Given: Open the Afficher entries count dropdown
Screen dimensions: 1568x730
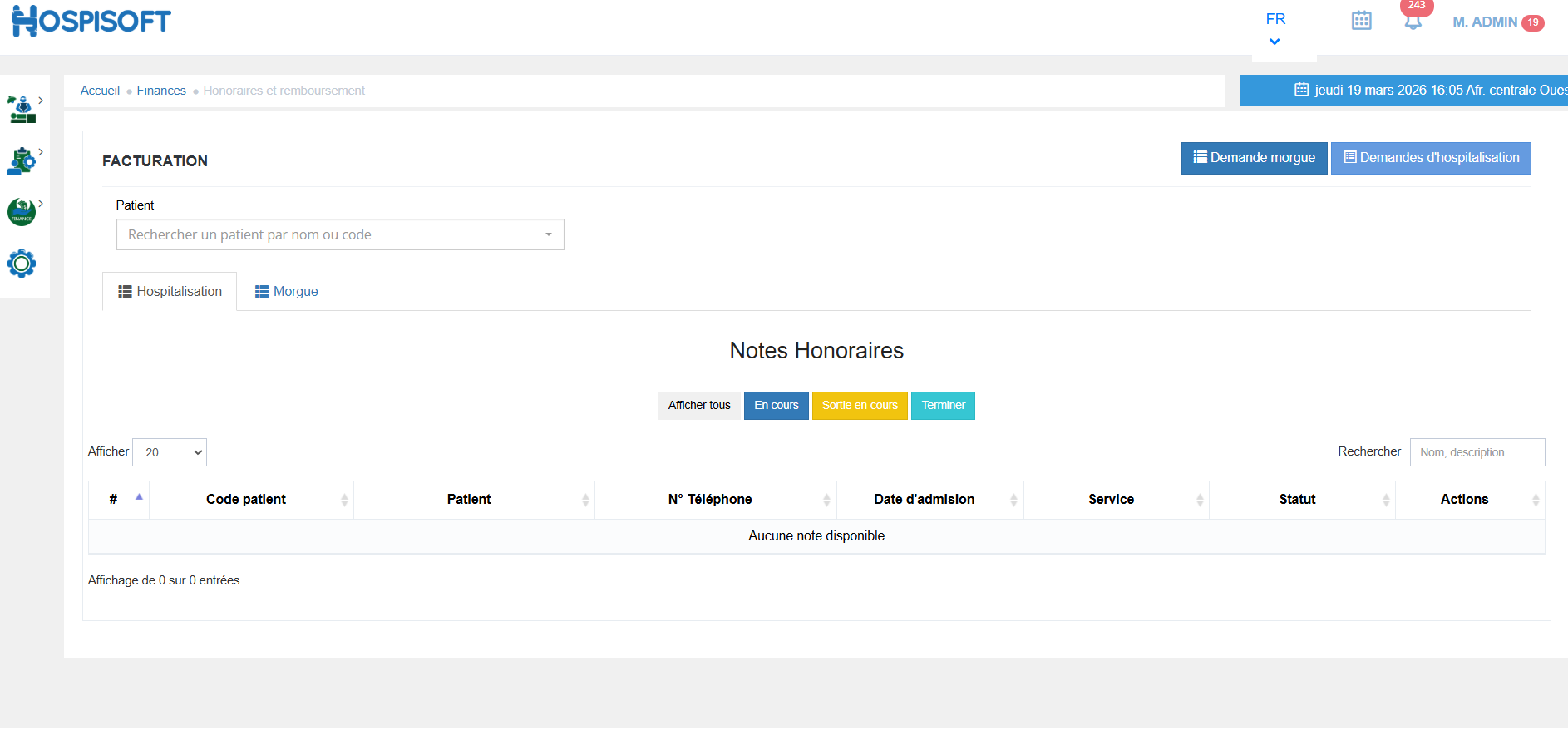Looking at the screenshot, I should (x=170, y=452).
